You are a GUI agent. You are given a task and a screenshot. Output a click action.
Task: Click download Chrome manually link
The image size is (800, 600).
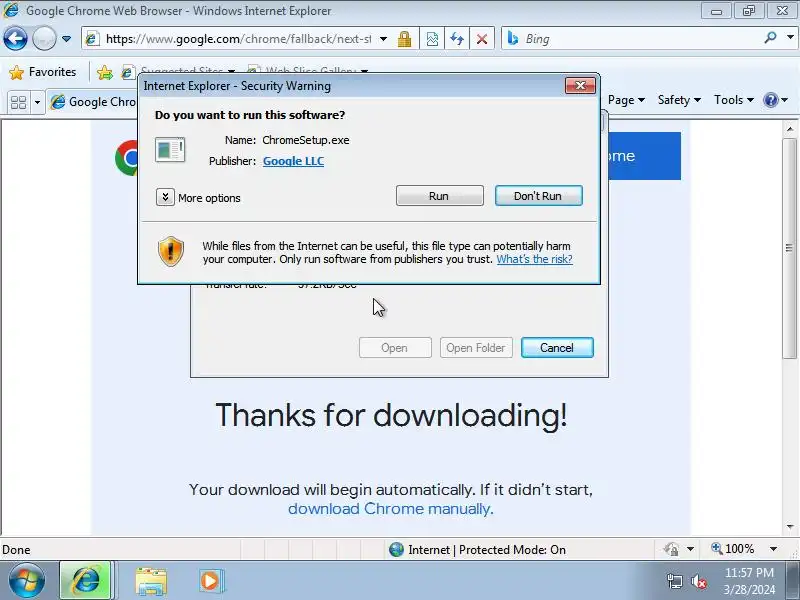(390, 509)
